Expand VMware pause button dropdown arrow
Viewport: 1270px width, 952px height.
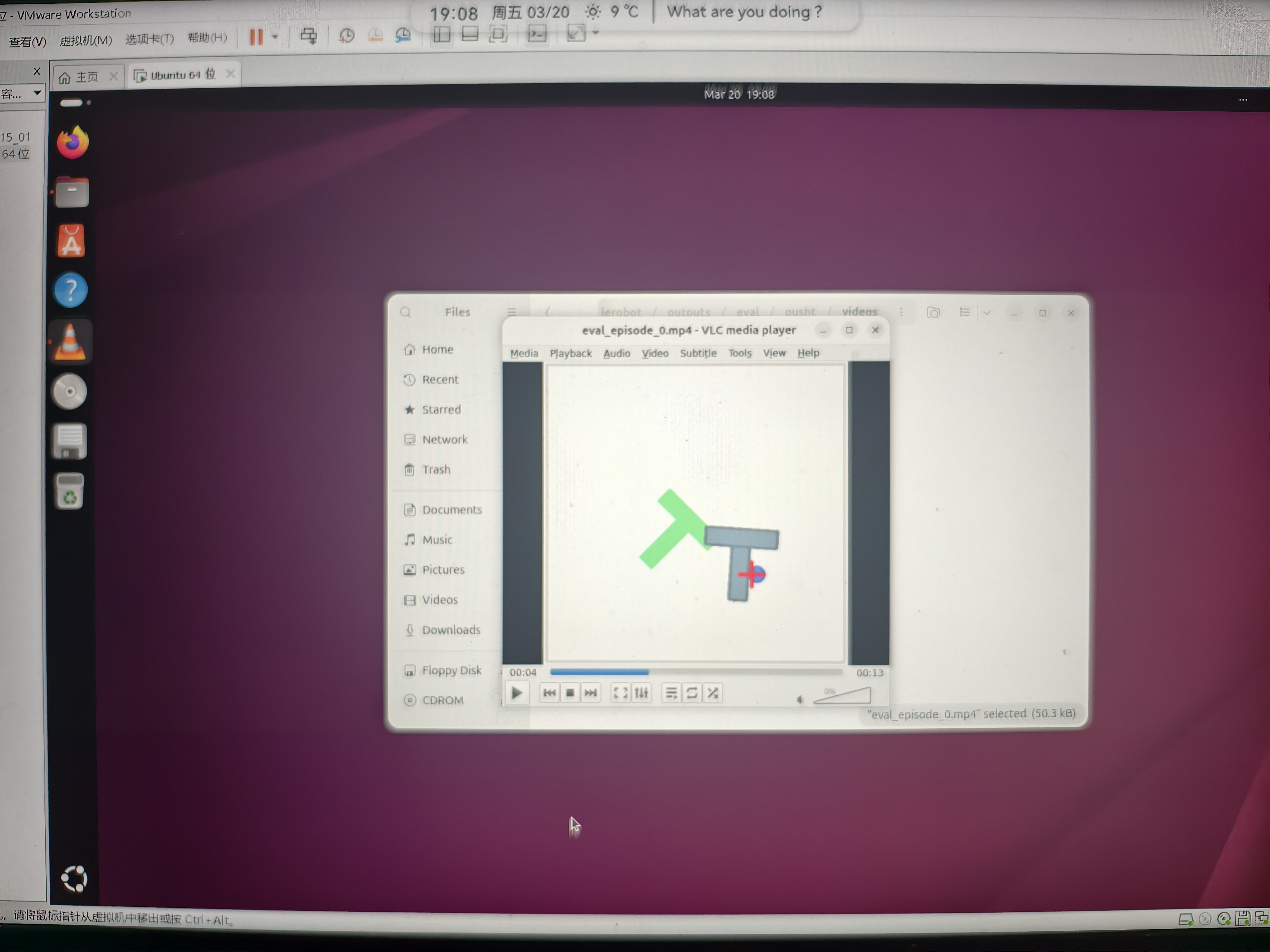click(x=275, y=37)
